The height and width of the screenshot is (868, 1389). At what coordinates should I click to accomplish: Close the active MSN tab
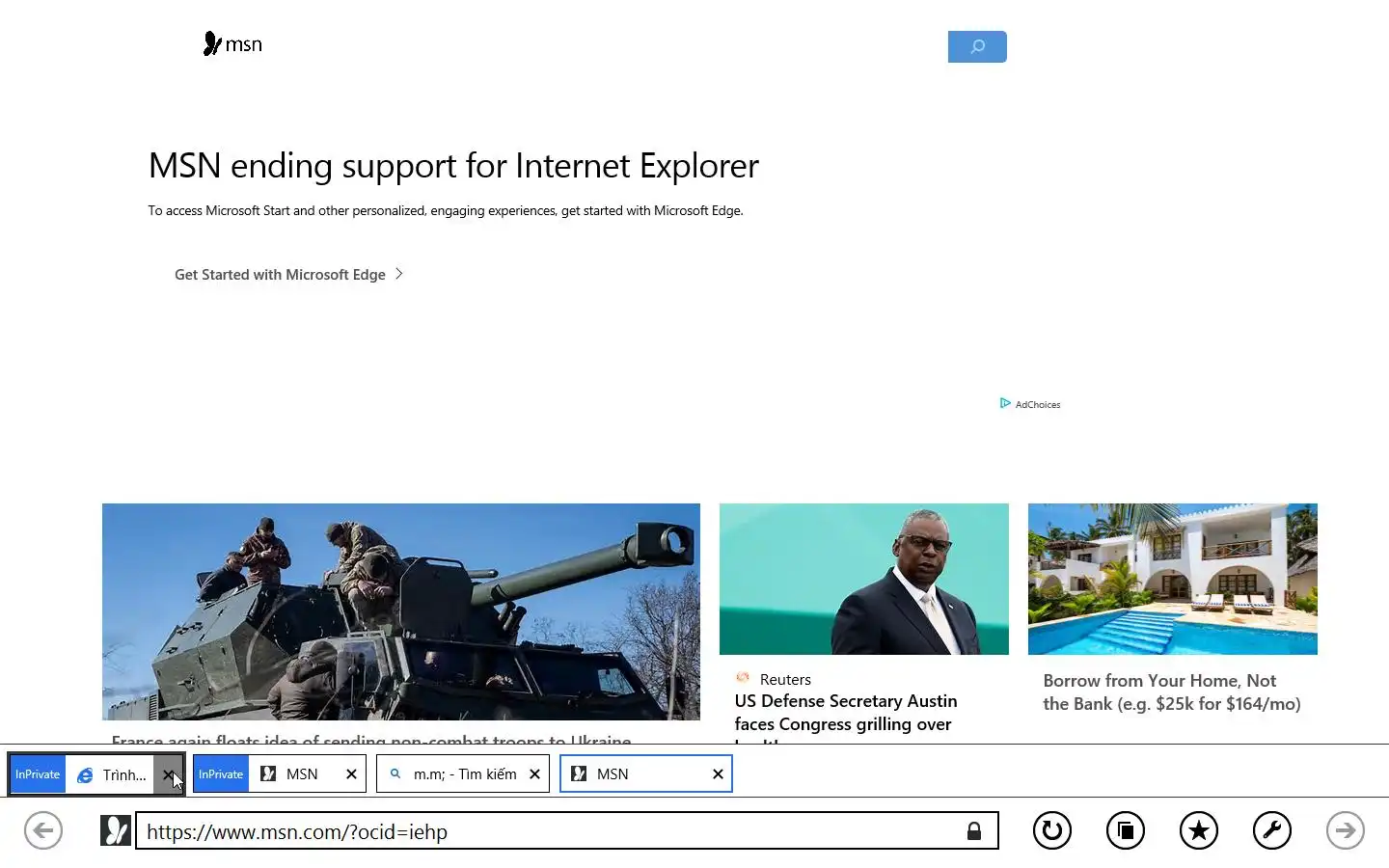tap(718, 774)
